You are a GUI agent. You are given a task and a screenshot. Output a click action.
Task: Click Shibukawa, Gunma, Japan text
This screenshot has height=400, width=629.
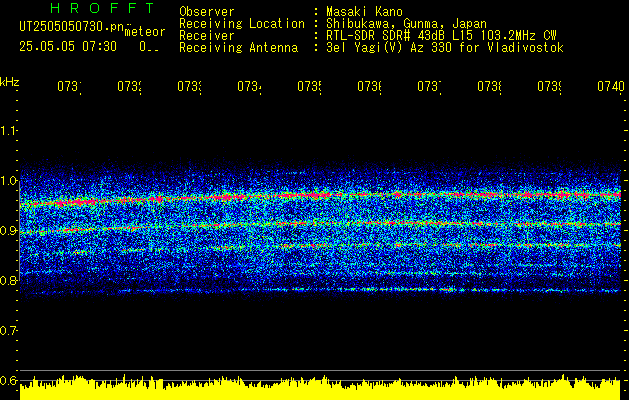(x=406, y=24)
